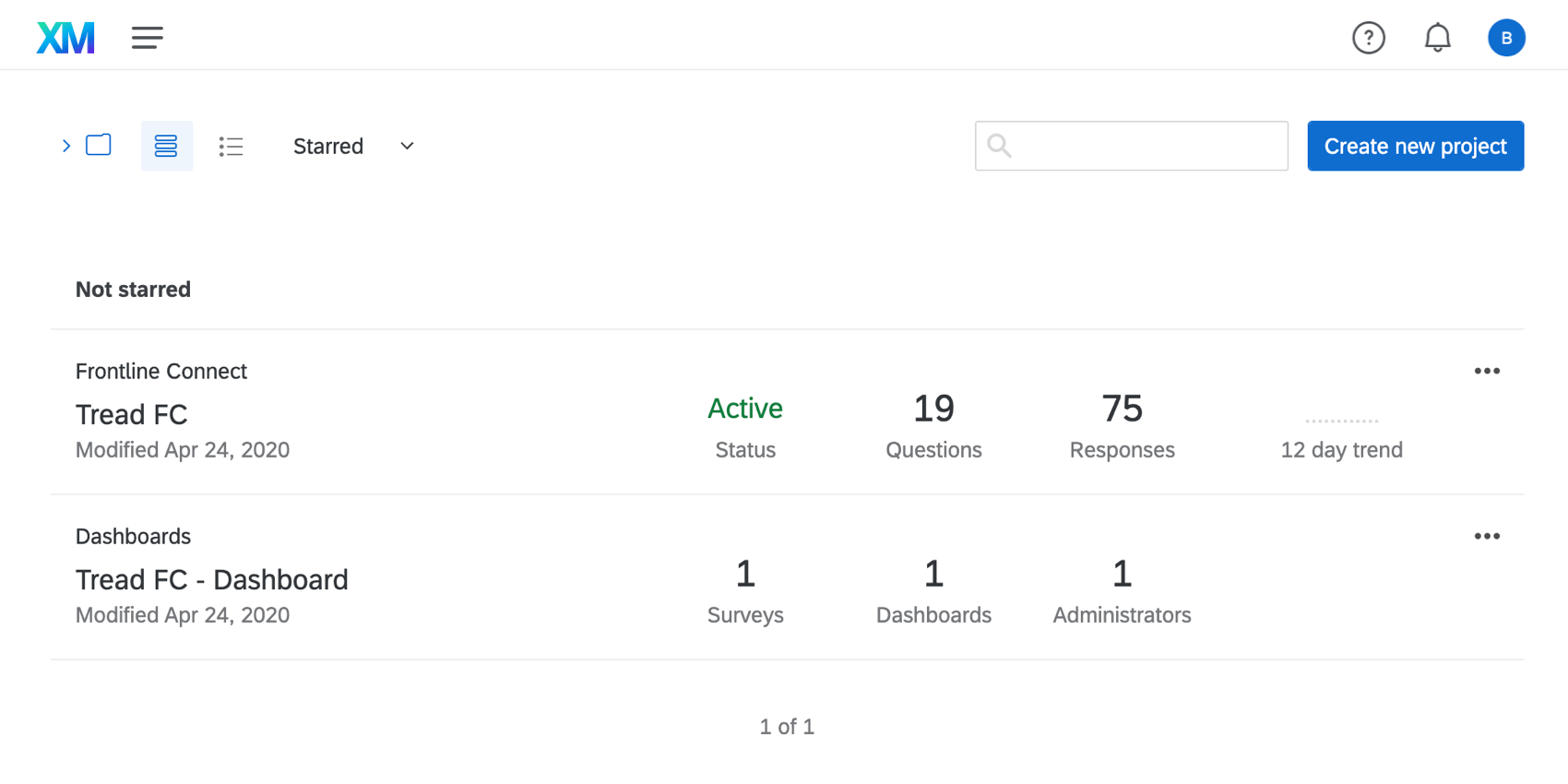Switch to the compact list view
Screen dimensions: 1568x784
[x=231, y=146]
